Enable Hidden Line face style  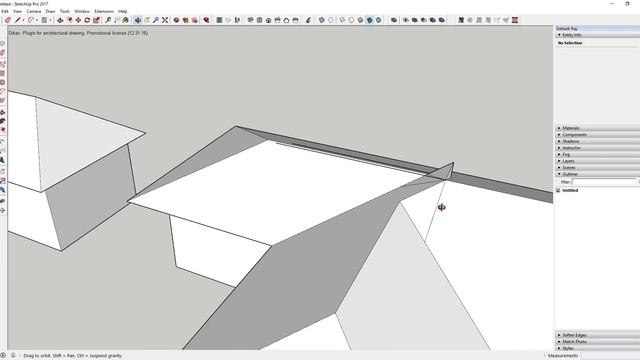(351, 20)
